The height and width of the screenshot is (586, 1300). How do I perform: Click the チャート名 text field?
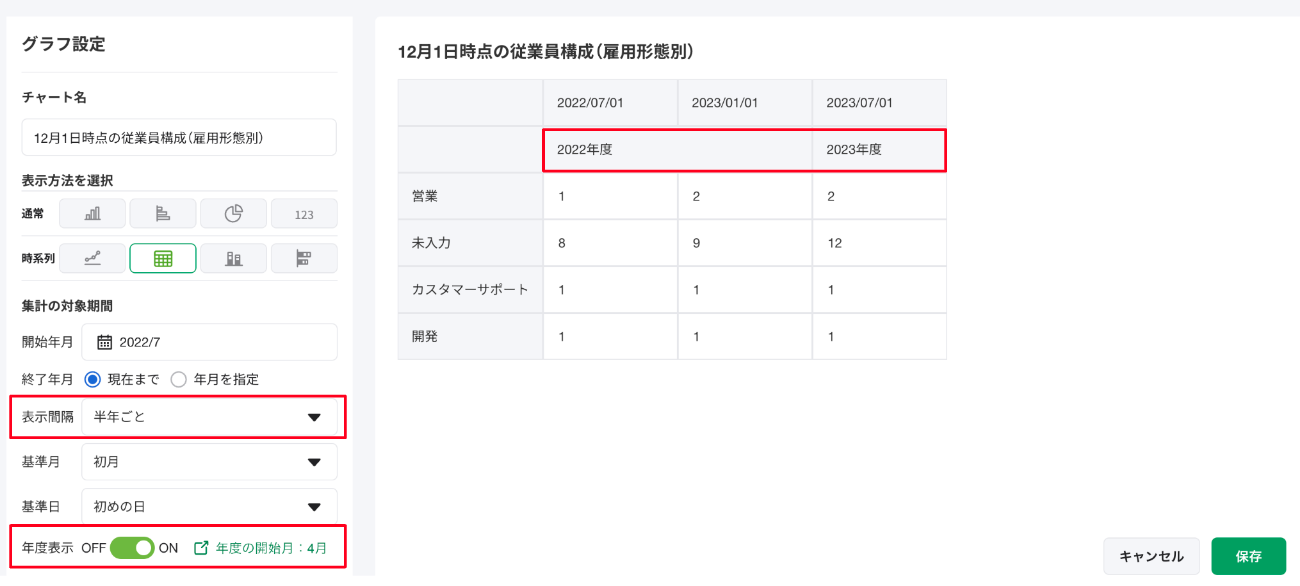[179, 138]
